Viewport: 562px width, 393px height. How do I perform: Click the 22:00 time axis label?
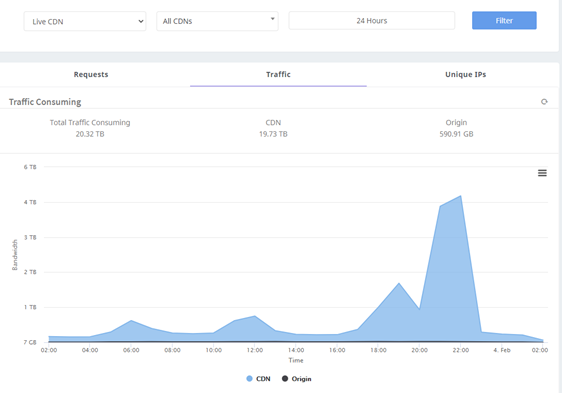pos(461,350)
